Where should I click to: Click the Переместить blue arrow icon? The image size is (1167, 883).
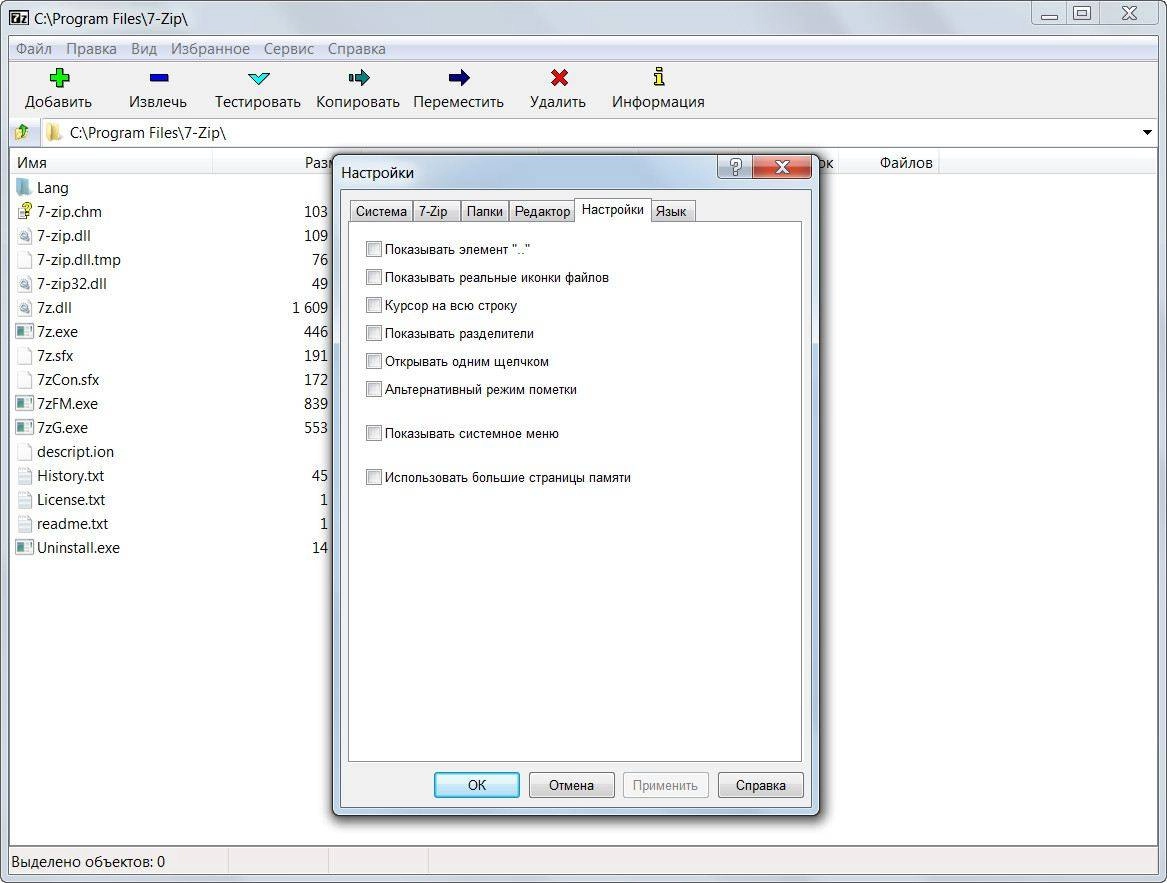click(459, 77)
